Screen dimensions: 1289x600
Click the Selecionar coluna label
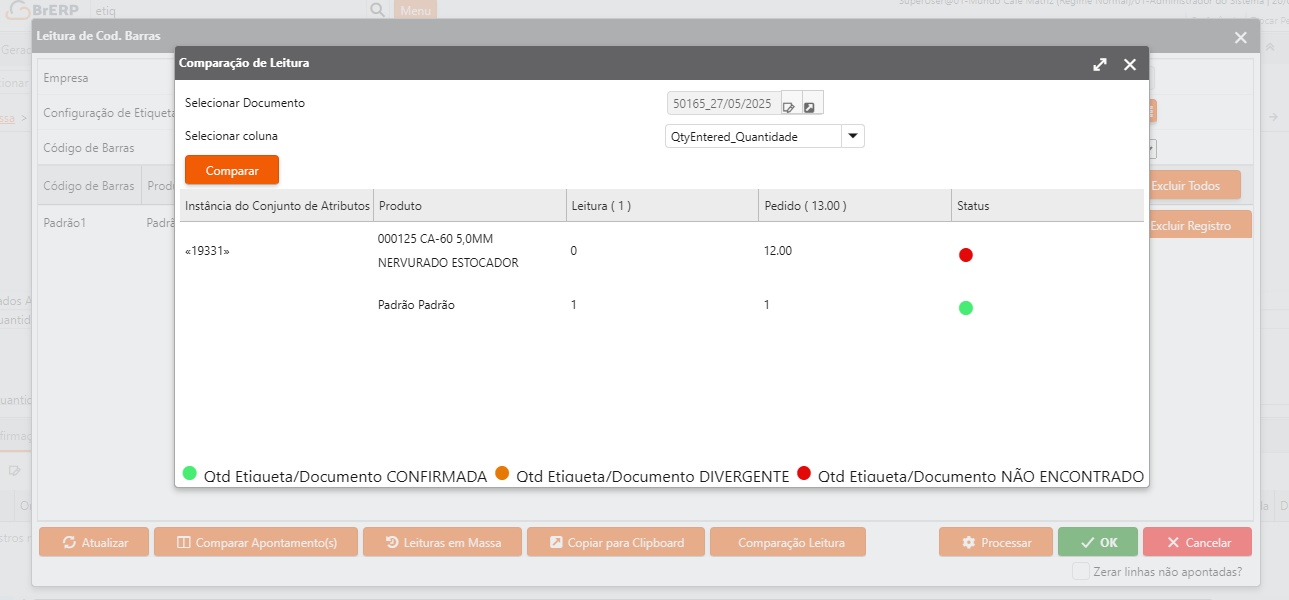(x=231, y=136)
